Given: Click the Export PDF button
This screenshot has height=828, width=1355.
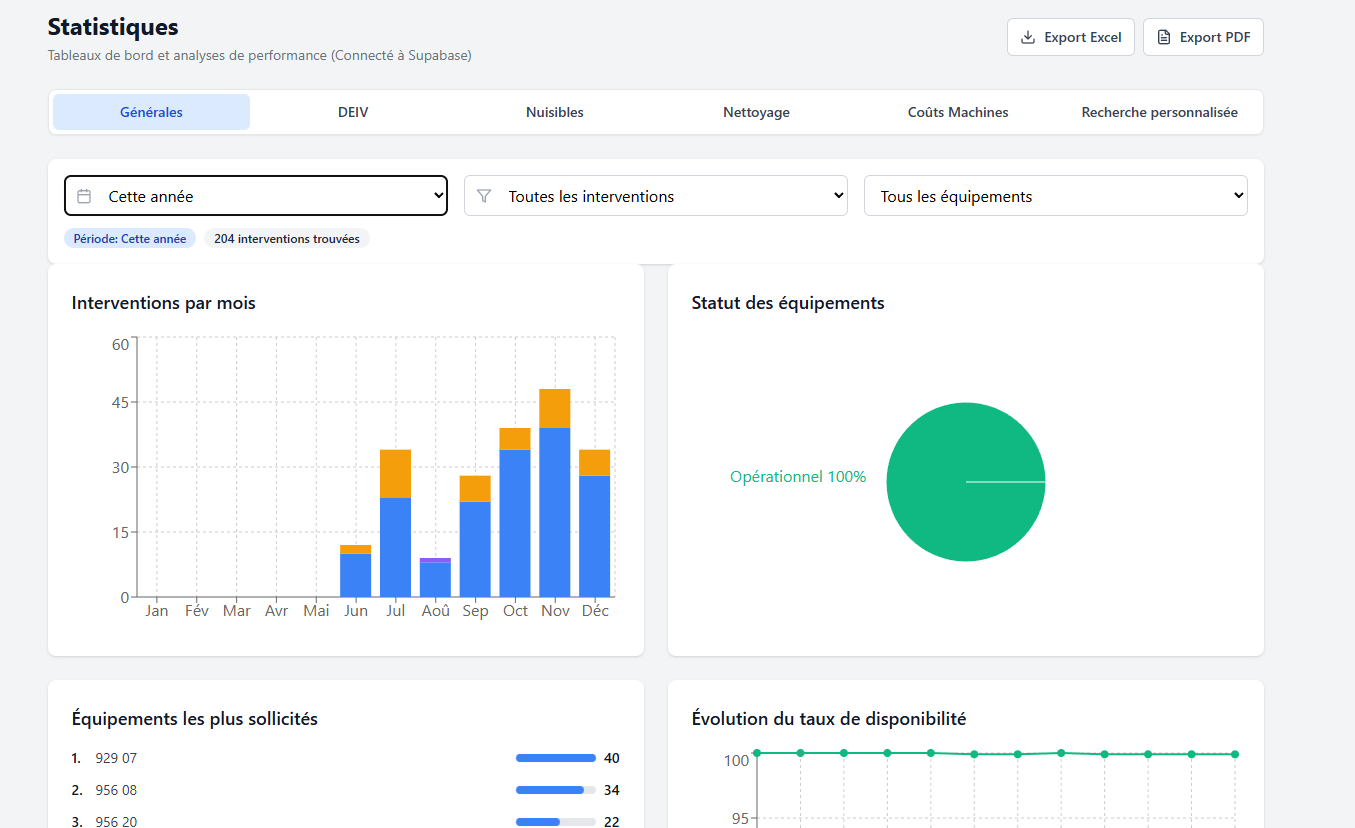Looking at the screenshot, I should click(1203, 38).
